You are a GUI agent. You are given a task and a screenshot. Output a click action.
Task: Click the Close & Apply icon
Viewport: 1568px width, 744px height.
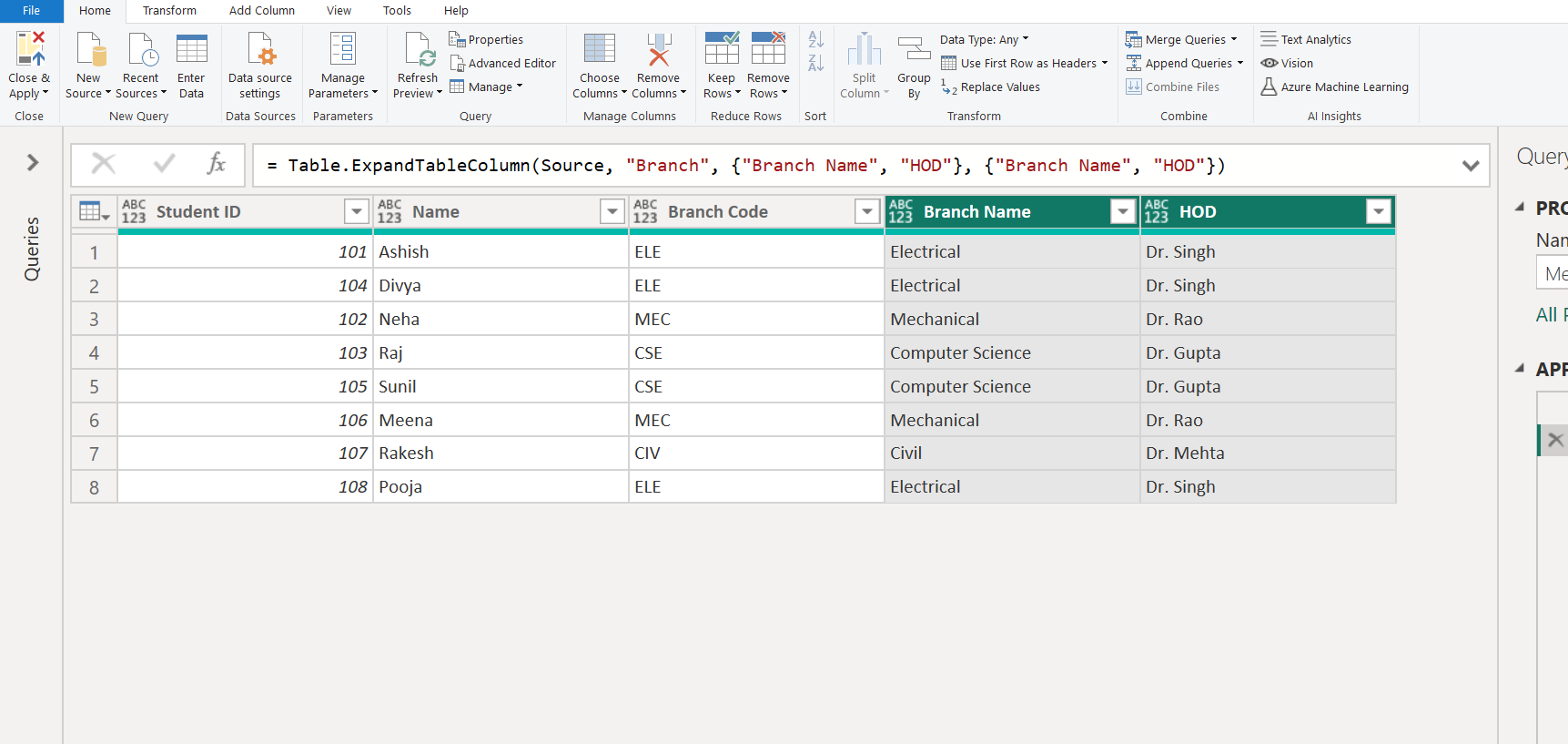(x=30, y=49)
